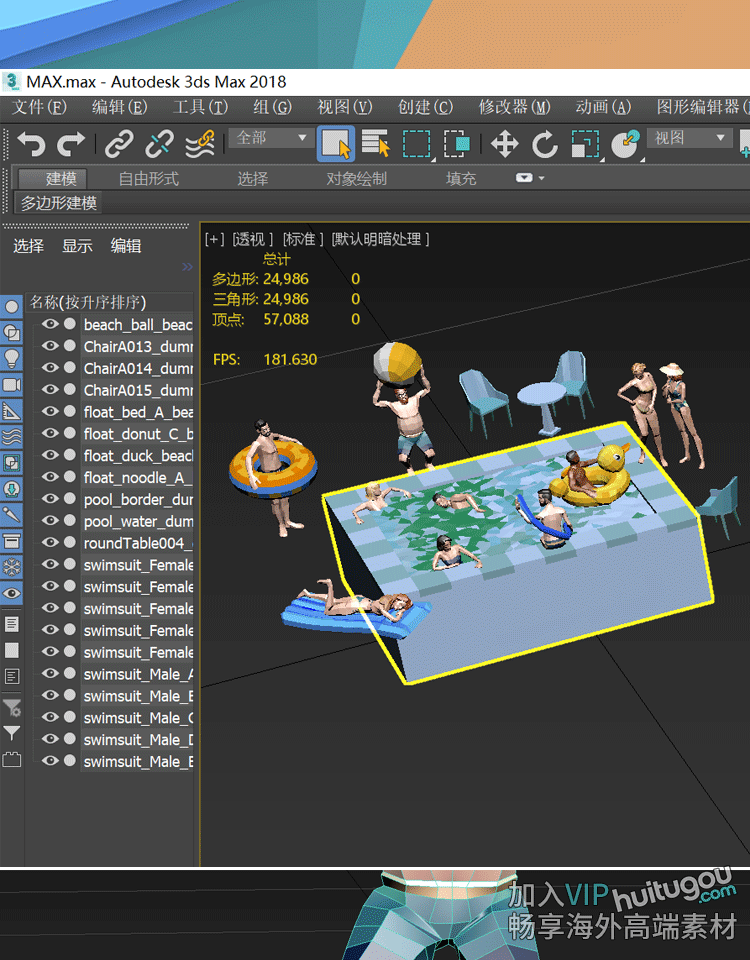Toggle the display cameras filter in explorer
Screen dimensions: 750x960
pyautogui.click(x=12, y=385)
